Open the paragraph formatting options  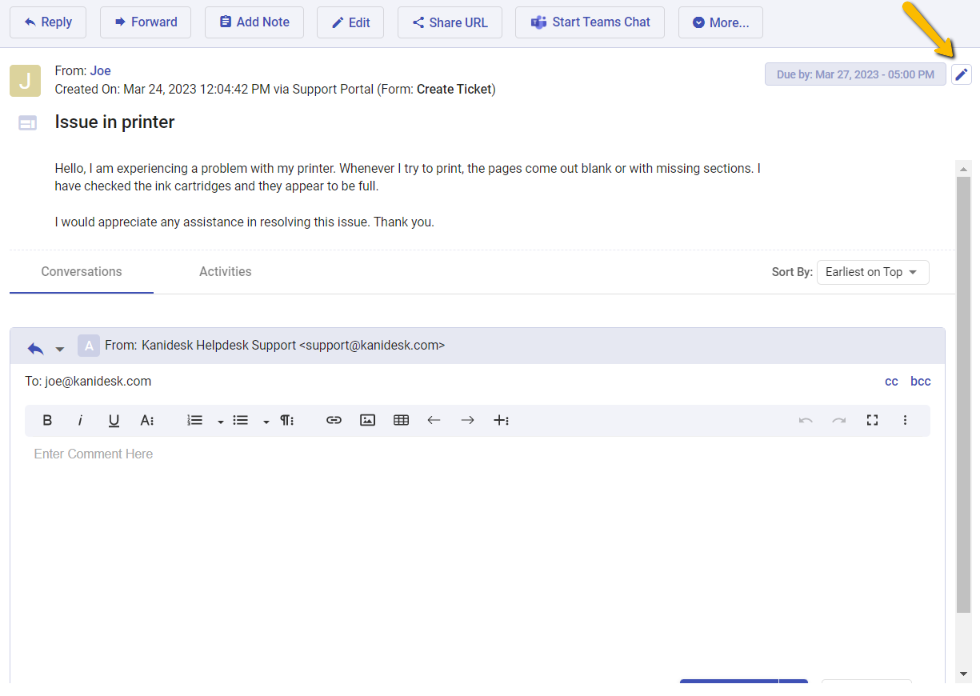point(287,420)
